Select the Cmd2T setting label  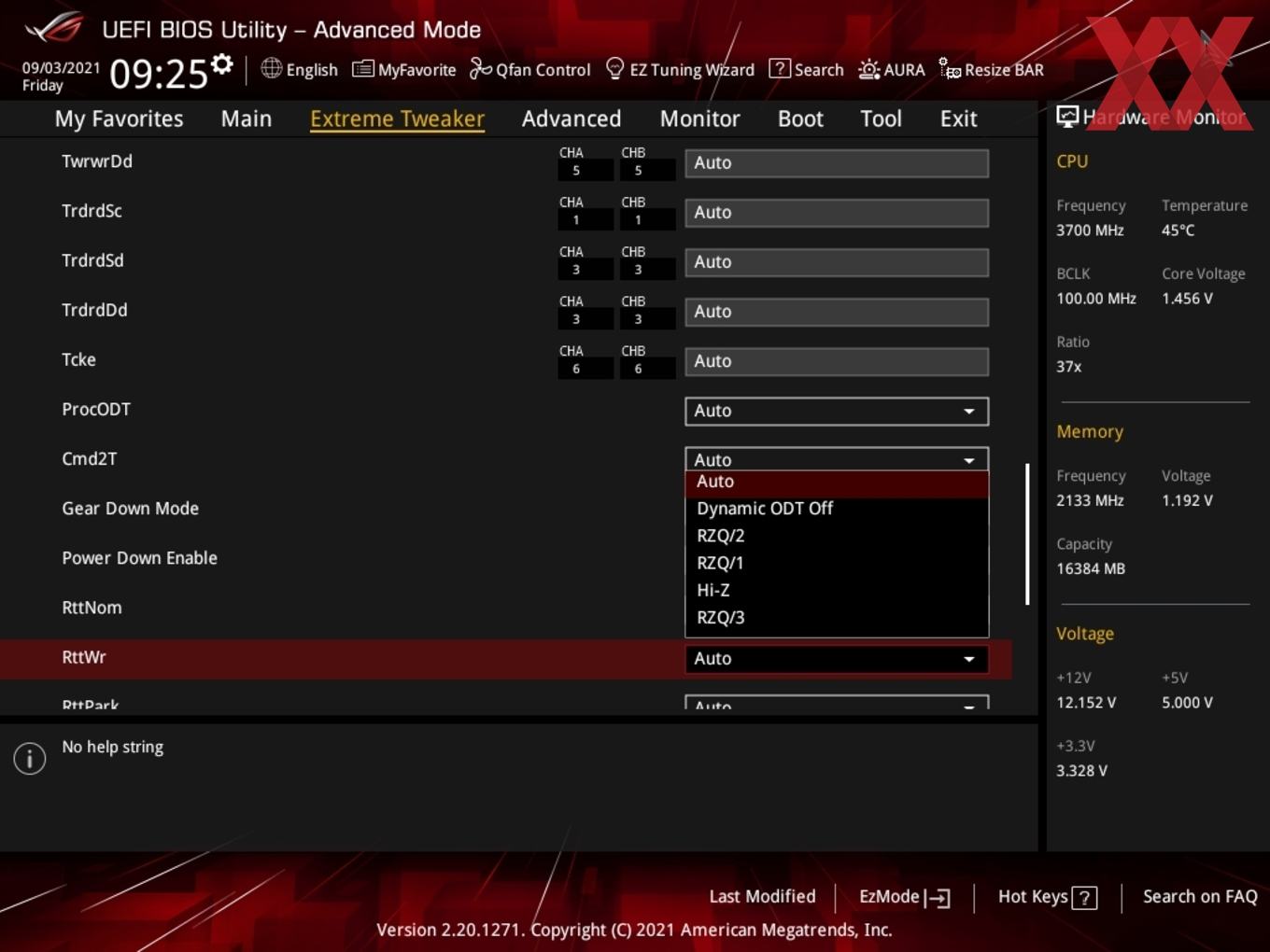coord(89,458)
